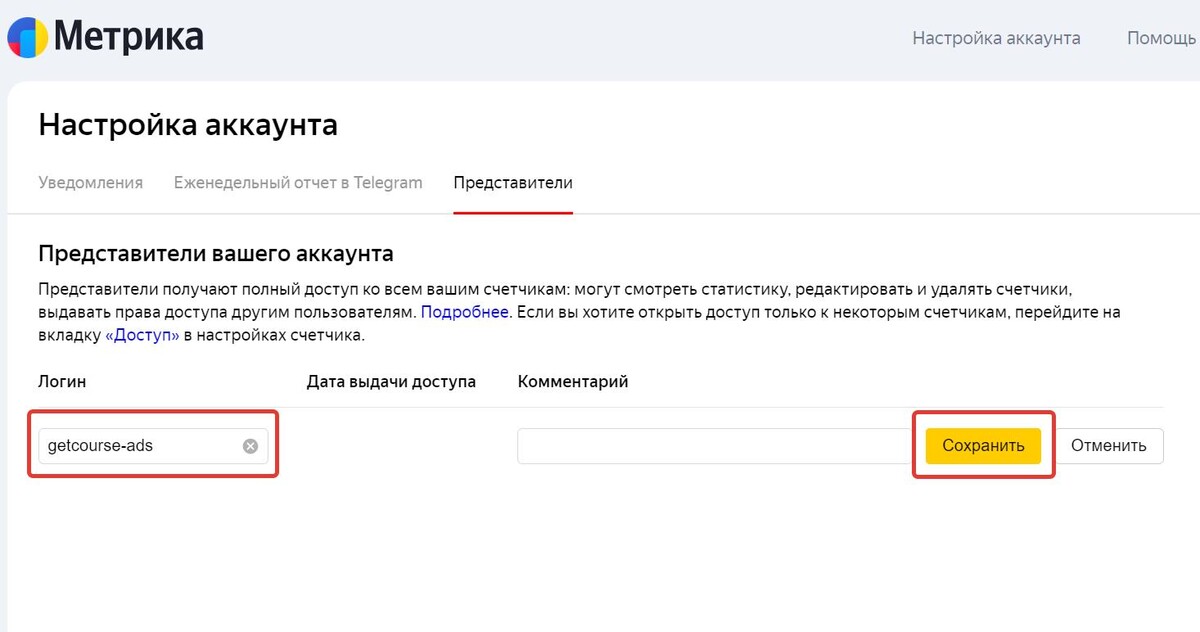Click the Отменить button
The width and height of the screenshot is (1200, 632).
pos(1108,446)
